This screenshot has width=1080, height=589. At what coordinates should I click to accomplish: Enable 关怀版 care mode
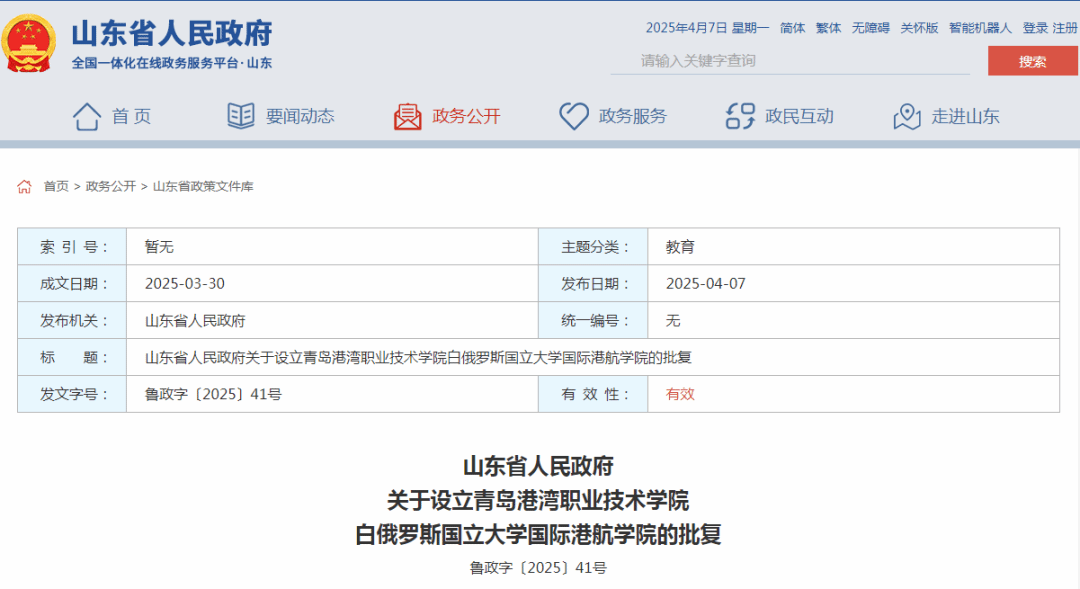pos(919,28)
